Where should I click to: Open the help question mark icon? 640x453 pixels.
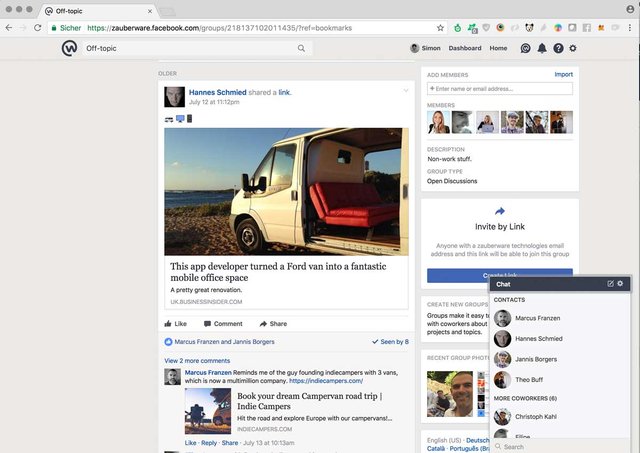click(558, 48)
